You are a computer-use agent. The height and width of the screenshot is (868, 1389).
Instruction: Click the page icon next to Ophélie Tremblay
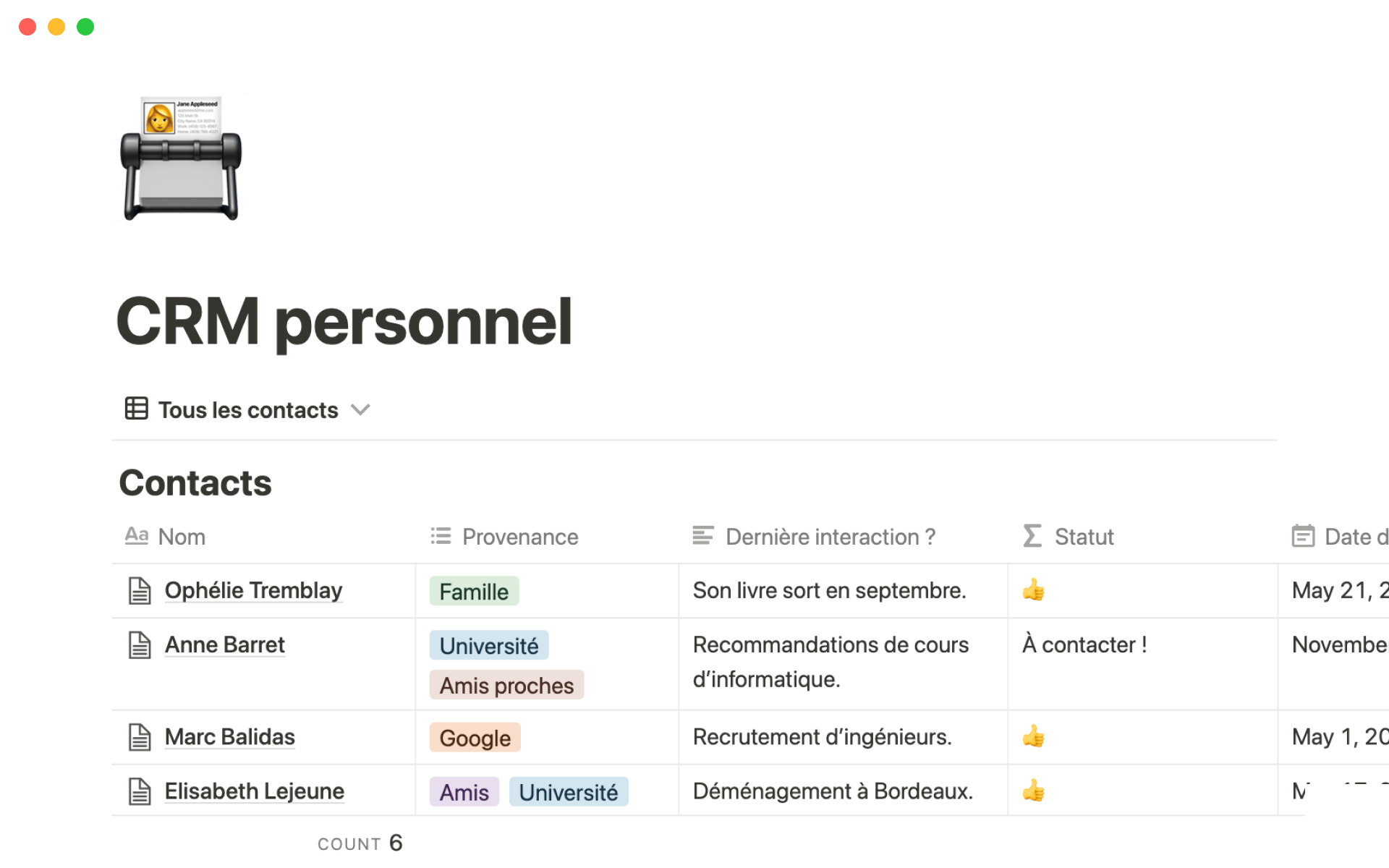point(140,591)
